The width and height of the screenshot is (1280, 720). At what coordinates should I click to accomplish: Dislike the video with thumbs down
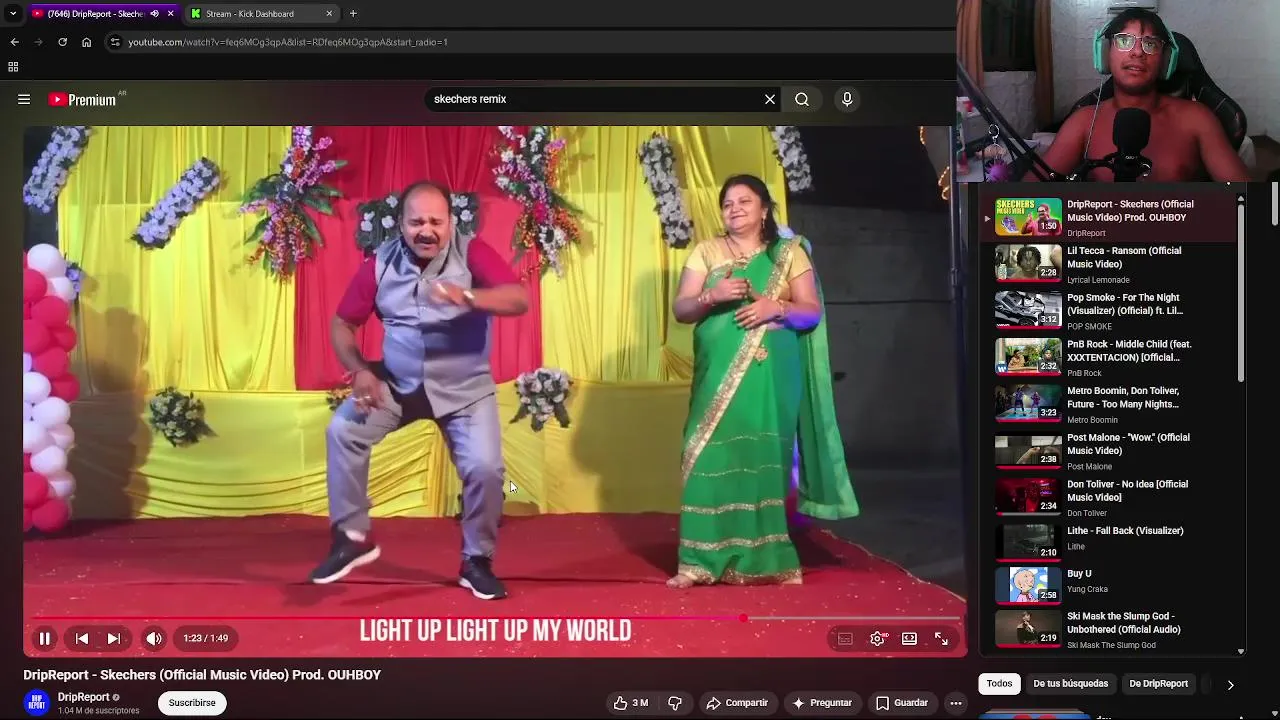[675, 703]
